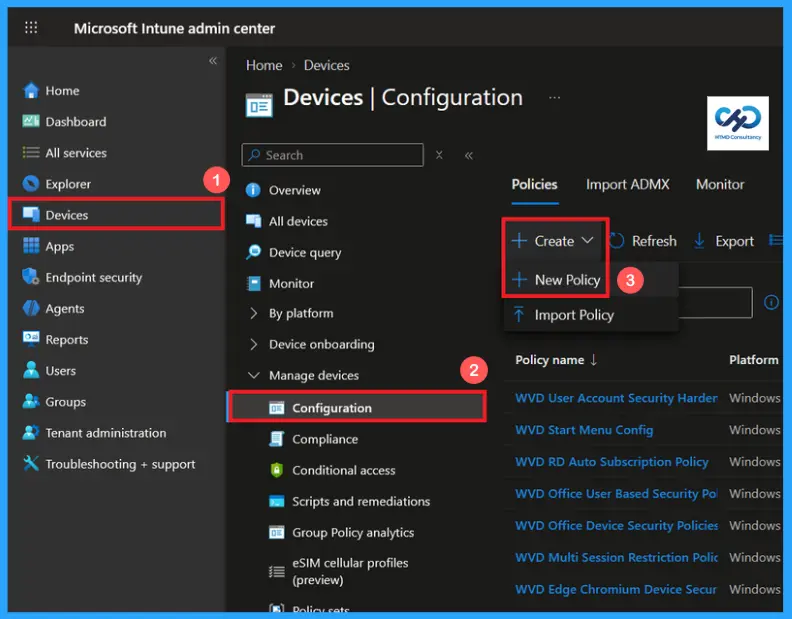
Task: Click the Agents icon in sidebar
Action: coord(31,308)
